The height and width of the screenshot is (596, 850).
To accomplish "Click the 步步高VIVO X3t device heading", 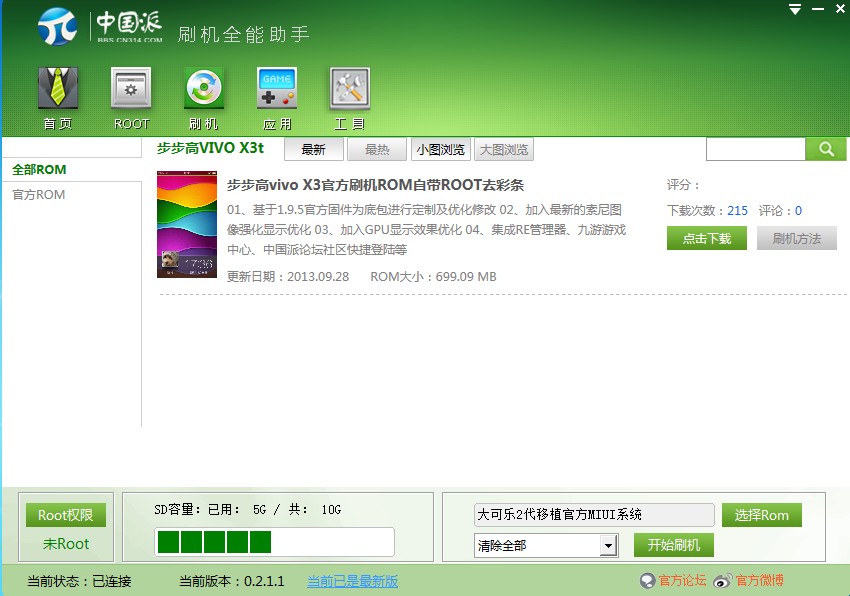I will (x=210, y=148).
